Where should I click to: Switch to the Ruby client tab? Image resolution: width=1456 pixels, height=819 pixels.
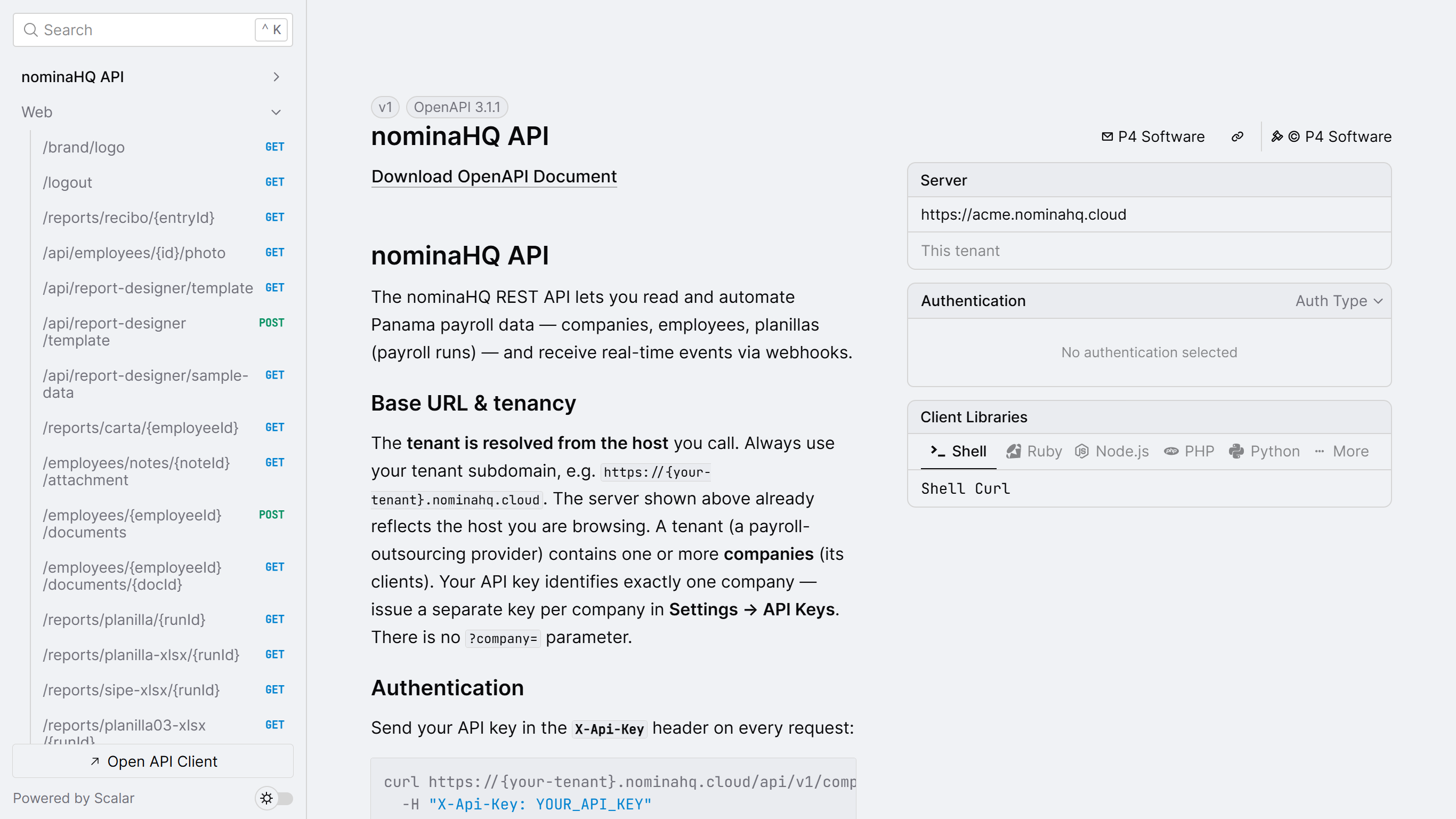click(1034, 451)
